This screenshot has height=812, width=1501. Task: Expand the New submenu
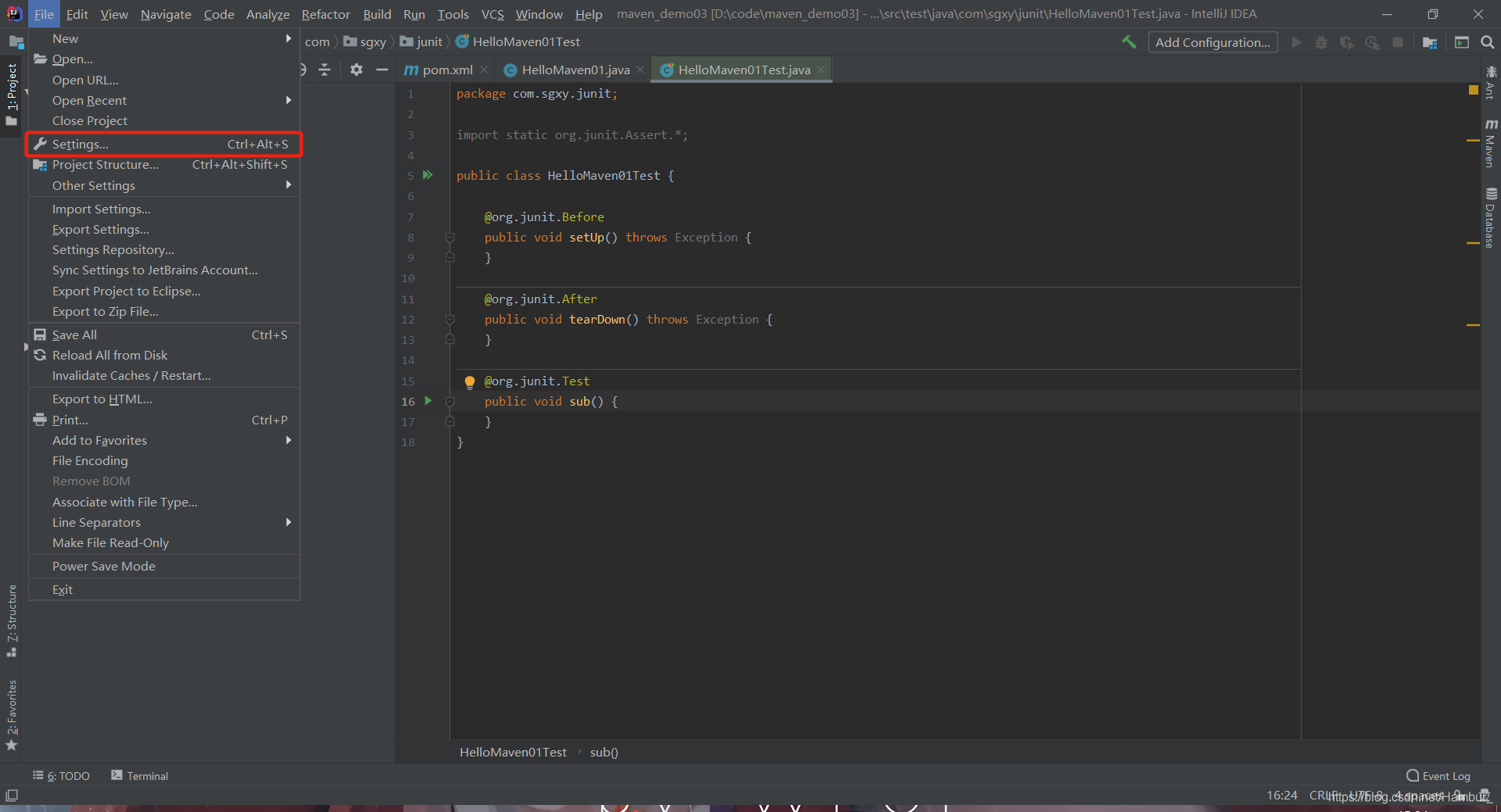pos(164,38)
